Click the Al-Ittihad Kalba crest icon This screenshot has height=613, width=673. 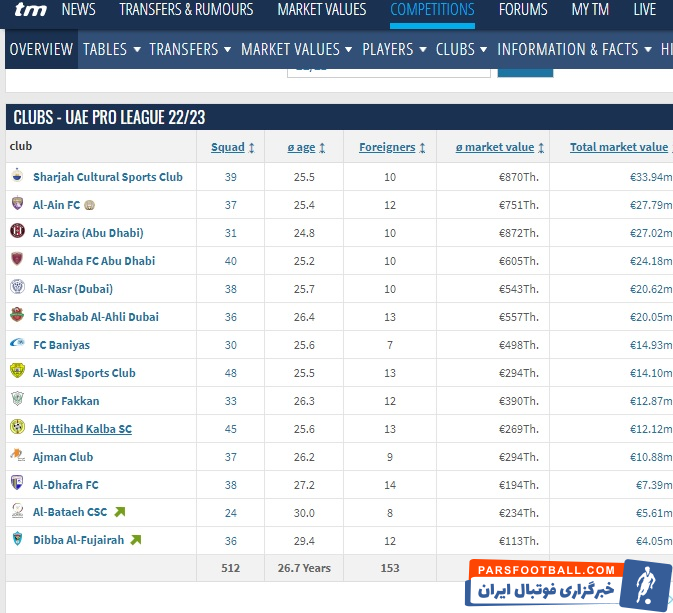click(17, 429)
